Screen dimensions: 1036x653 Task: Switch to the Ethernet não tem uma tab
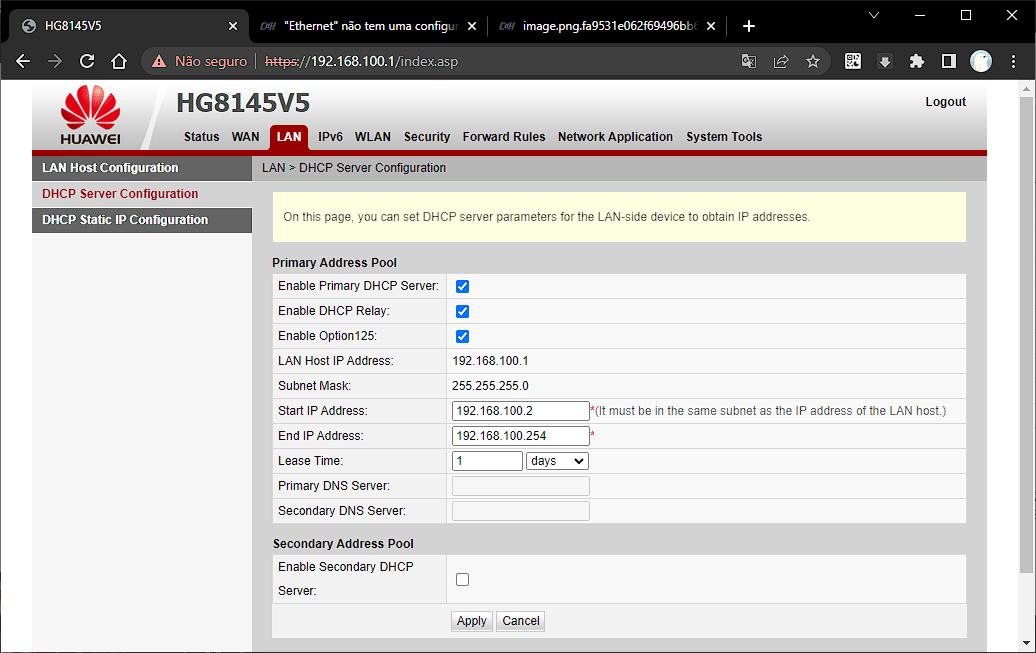pyautogui.click(x=369, y=26)
